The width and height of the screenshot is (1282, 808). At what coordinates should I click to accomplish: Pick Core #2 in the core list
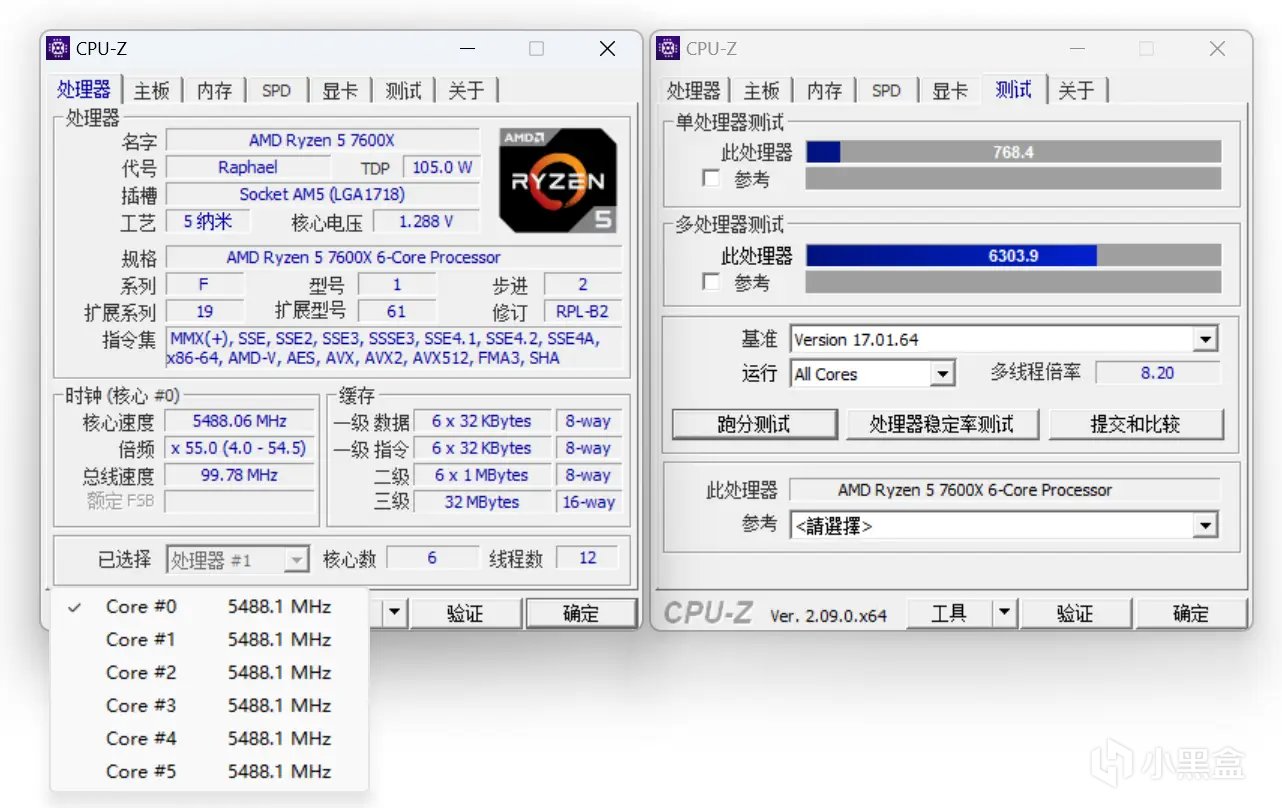(x=209, y=672)
